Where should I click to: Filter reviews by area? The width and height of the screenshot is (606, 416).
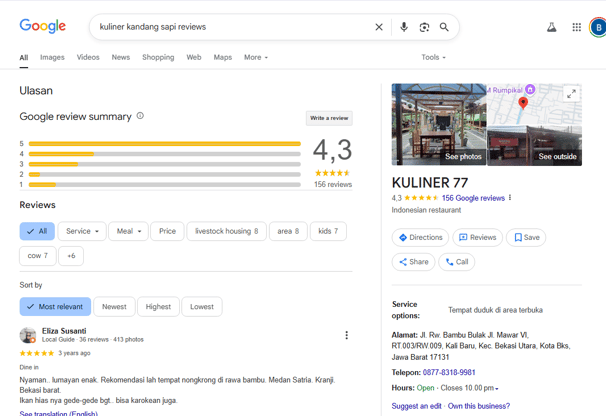tap(288, 231)
